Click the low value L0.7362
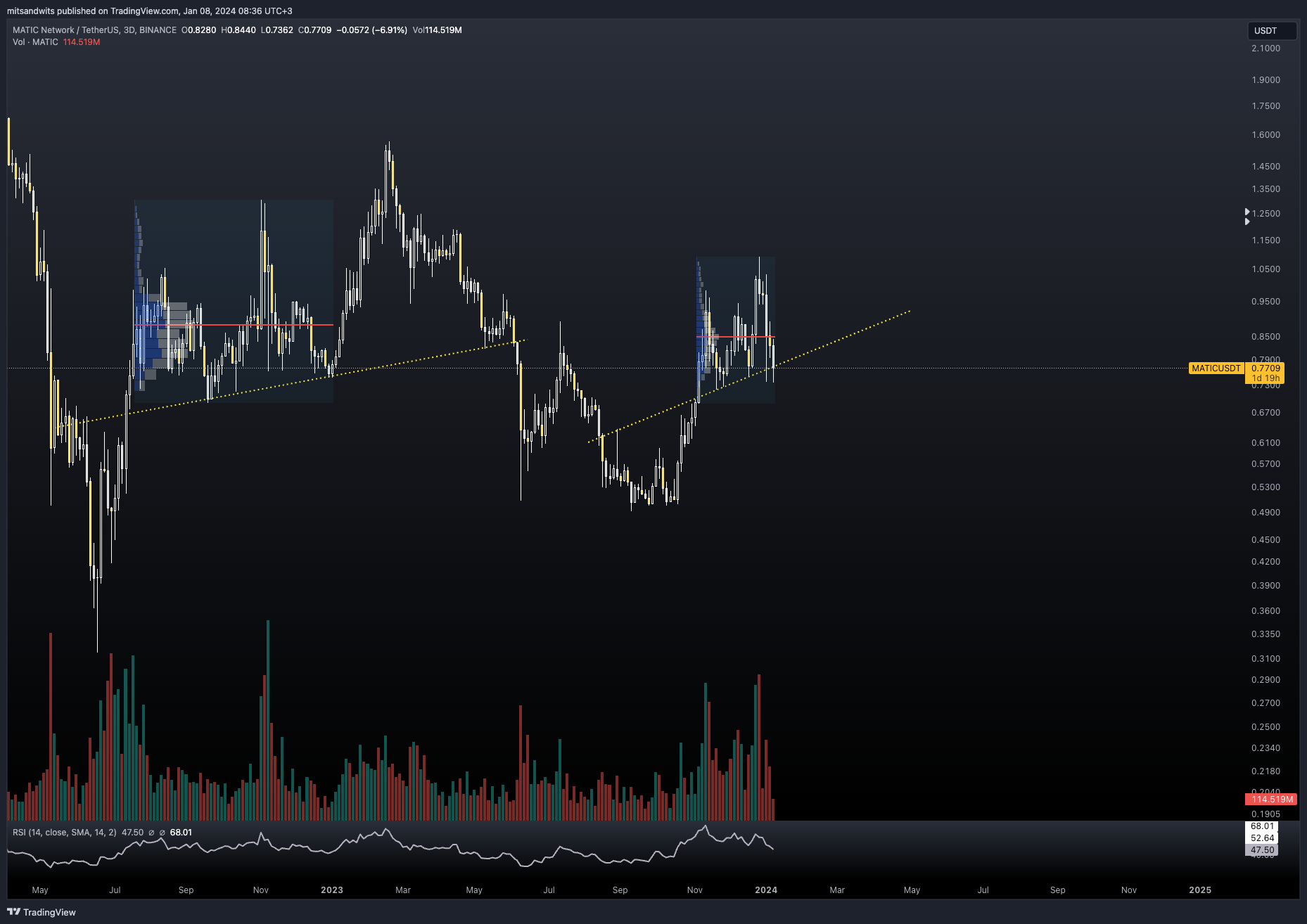The height and width of the screenshot is (924, 1307). (277, 30)
